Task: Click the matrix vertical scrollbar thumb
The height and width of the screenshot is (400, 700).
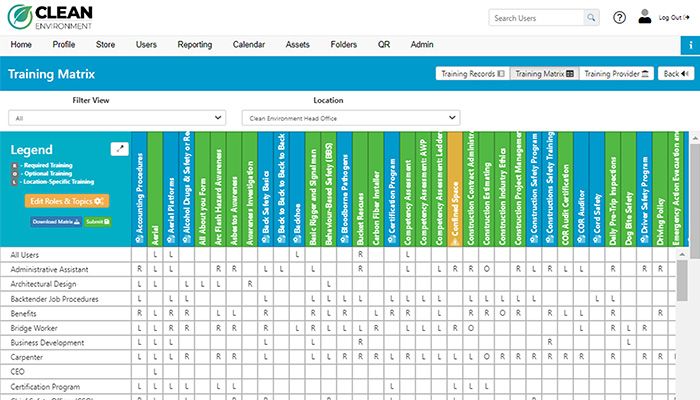Action: pos(682,281)
